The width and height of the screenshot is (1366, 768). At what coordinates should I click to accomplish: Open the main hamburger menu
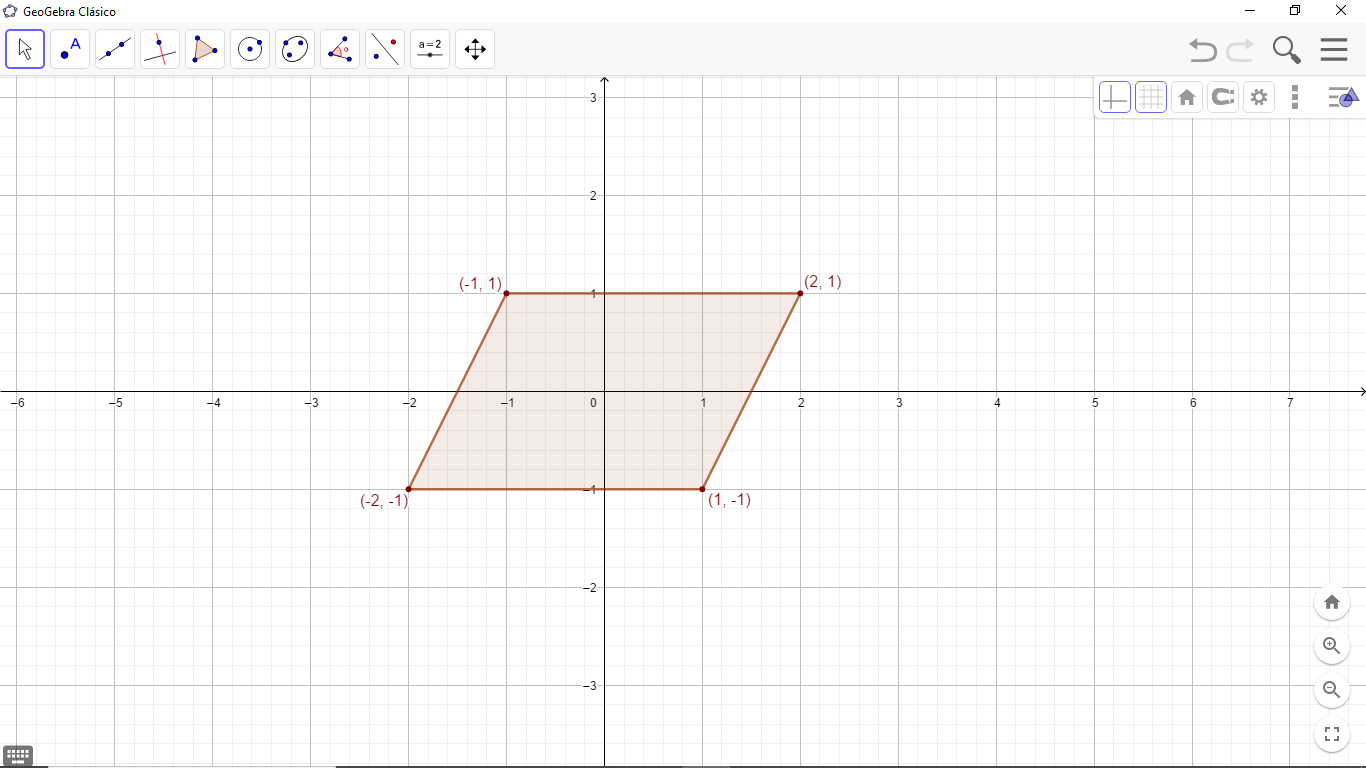1334,49
